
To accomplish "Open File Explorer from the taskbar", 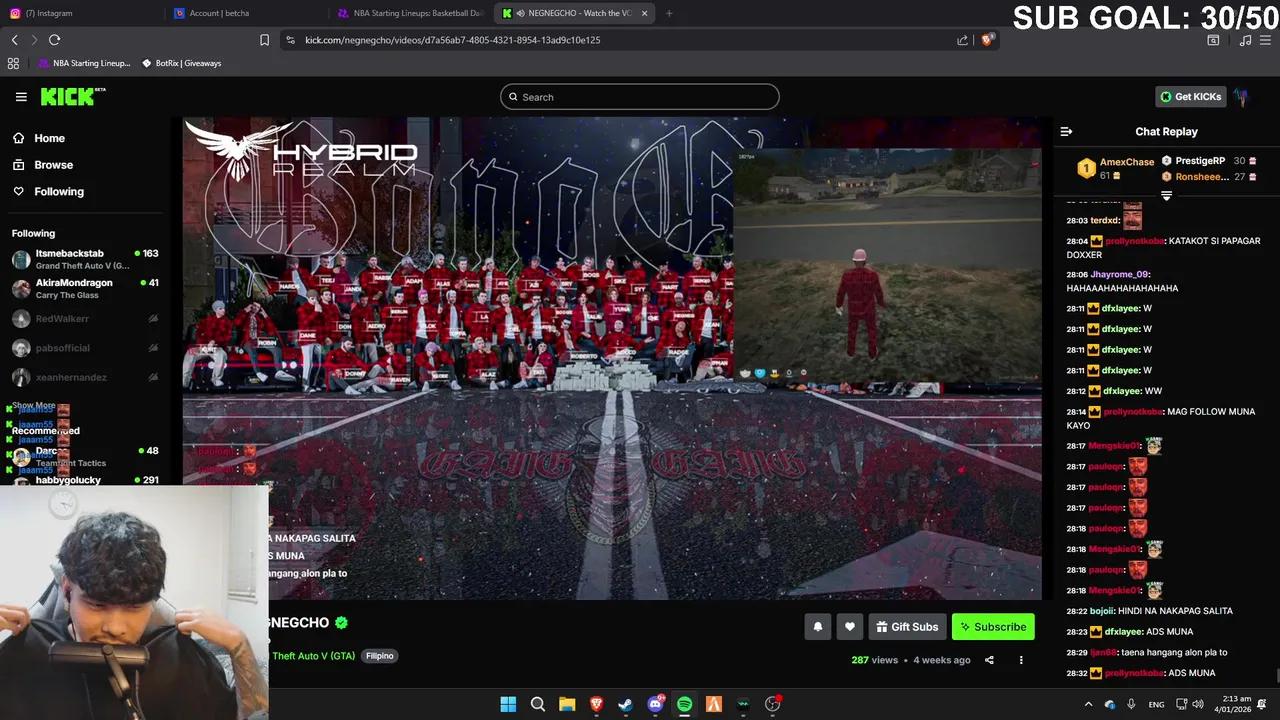I will (567, 704).
